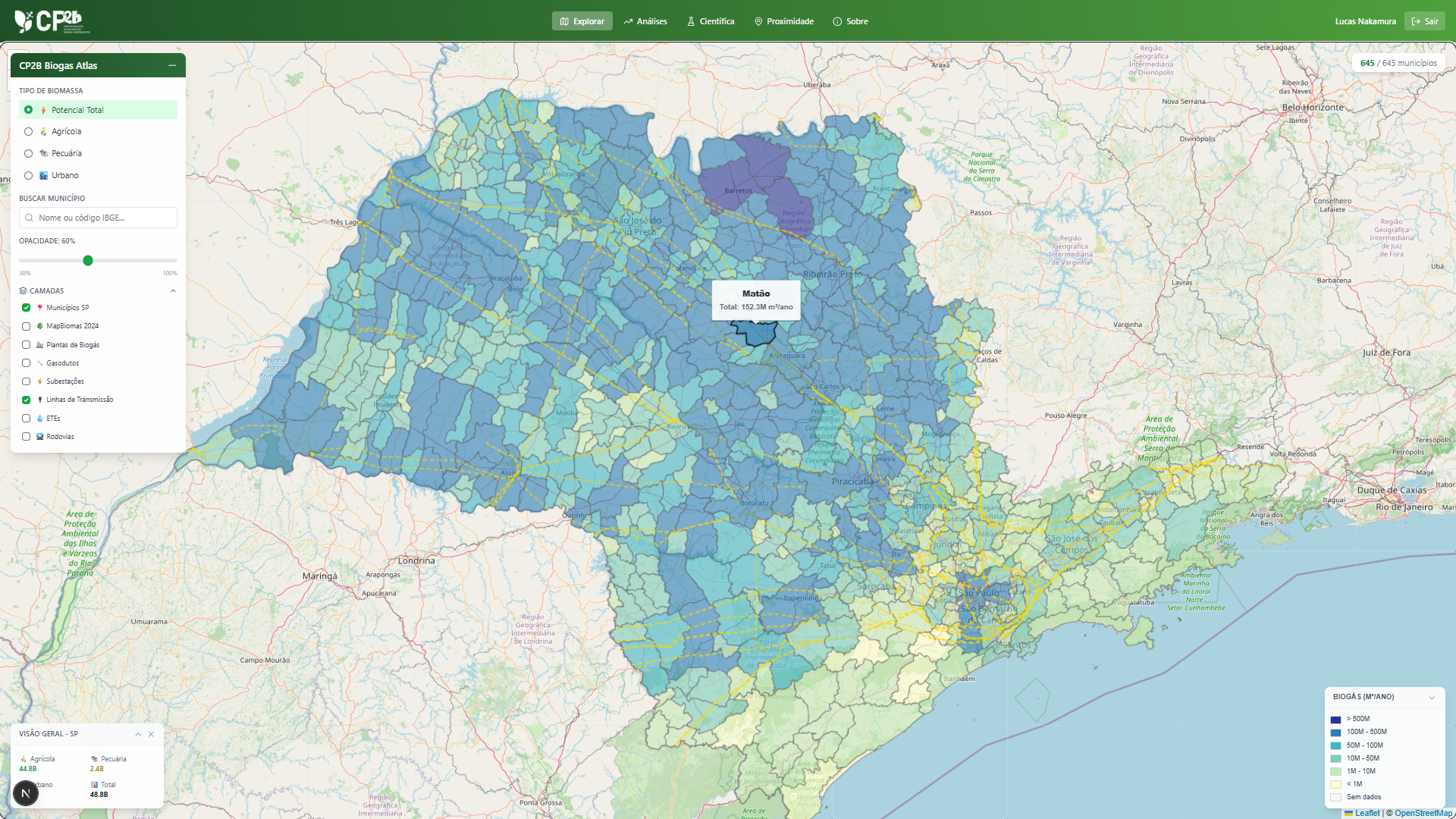
Task: Click the Gasodutos pipeline icon
Action: 39,363
